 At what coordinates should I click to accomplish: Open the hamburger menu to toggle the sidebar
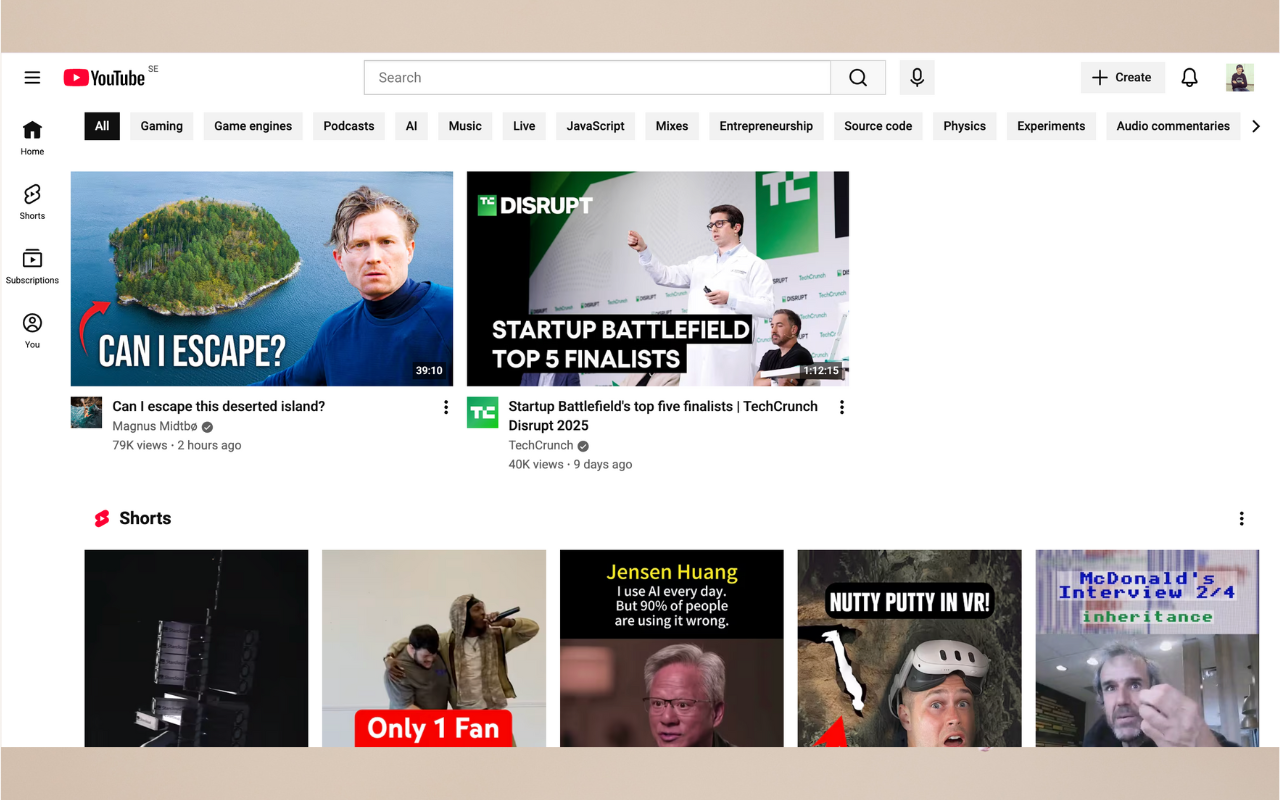[32, 77]
